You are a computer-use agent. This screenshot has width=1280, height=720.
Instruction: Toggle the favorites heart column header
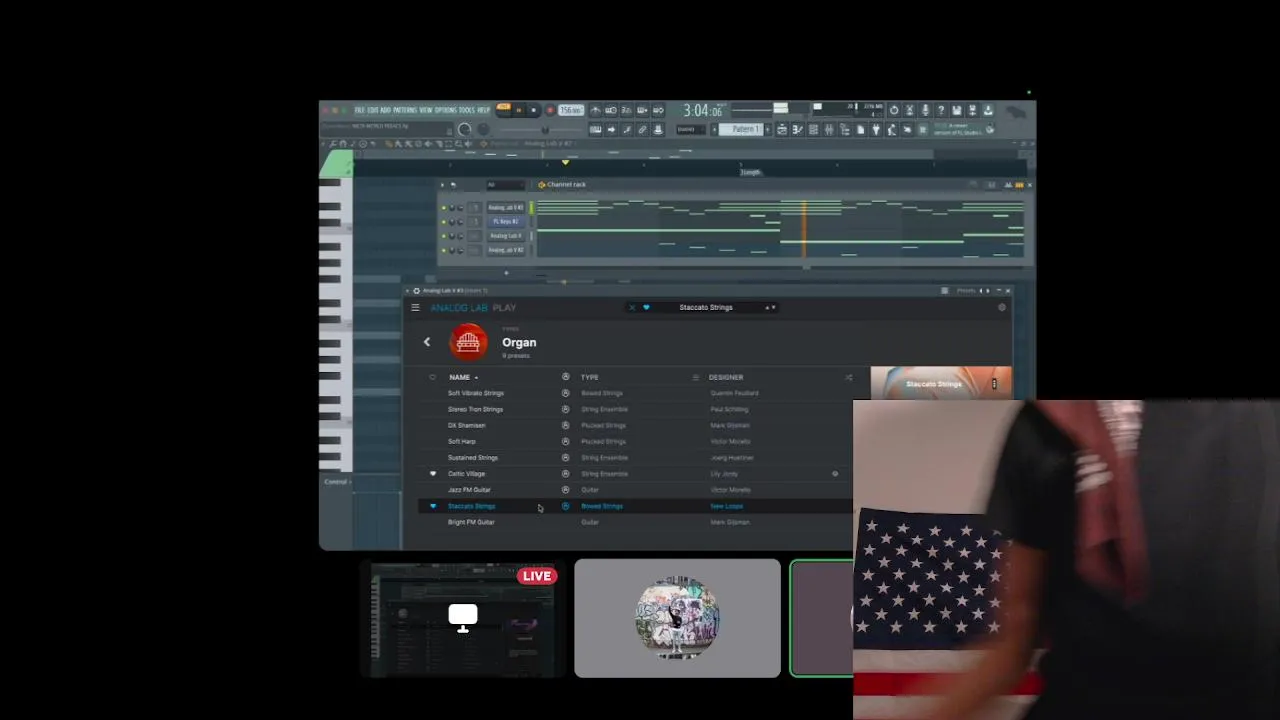pos(432,377)
